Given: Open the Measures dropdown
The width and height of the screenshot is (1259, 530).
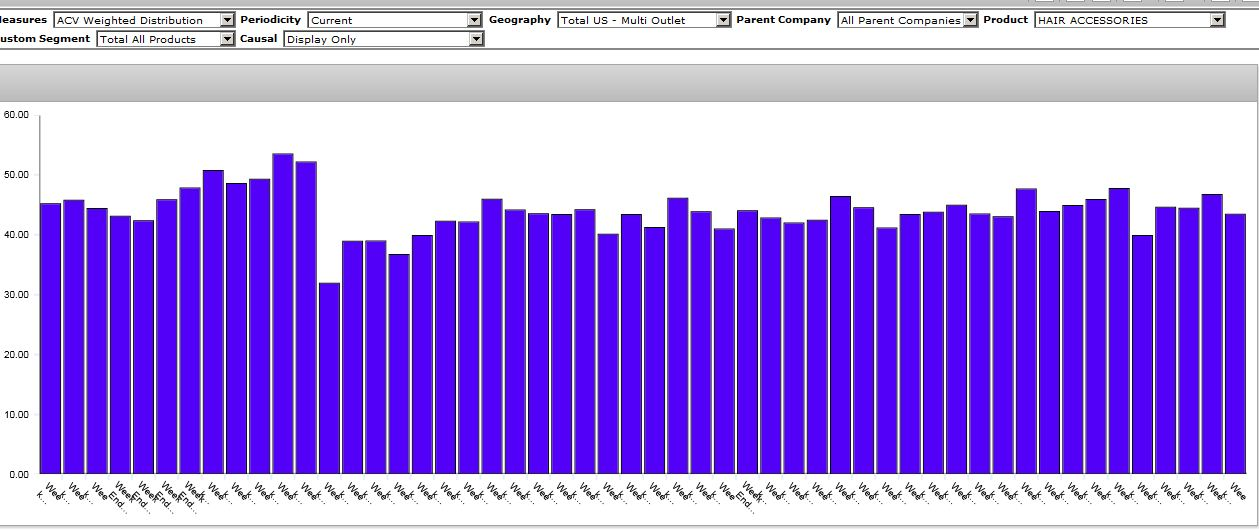Looking at the screenshot, I should 227,20.
